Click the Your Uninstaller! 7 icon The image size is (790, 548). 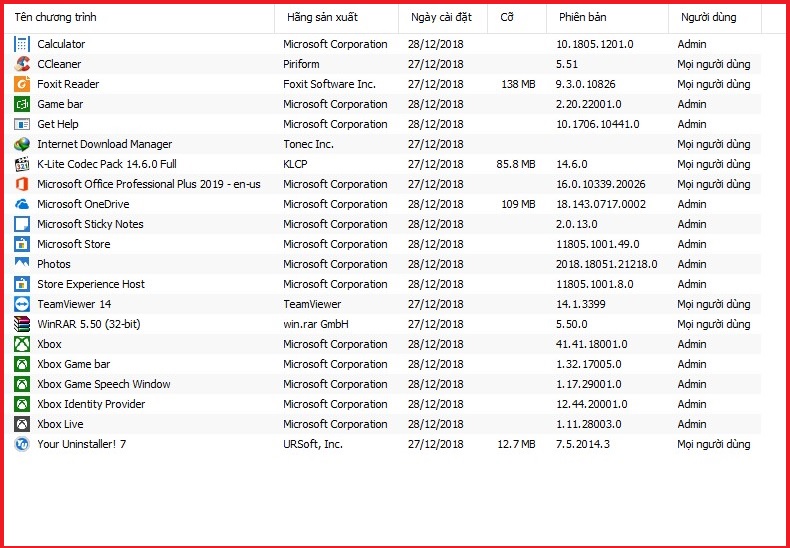(x=22, y=444)
